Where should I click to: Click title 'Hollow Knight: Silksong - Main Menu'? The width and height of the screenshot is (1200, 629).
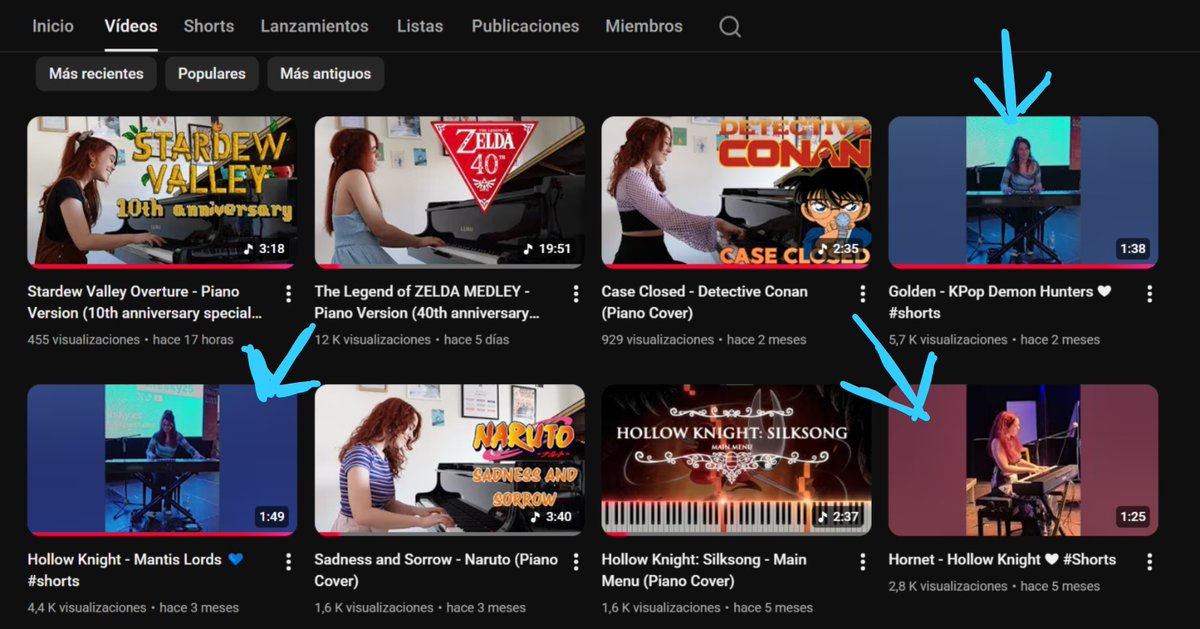click(704, 570)
